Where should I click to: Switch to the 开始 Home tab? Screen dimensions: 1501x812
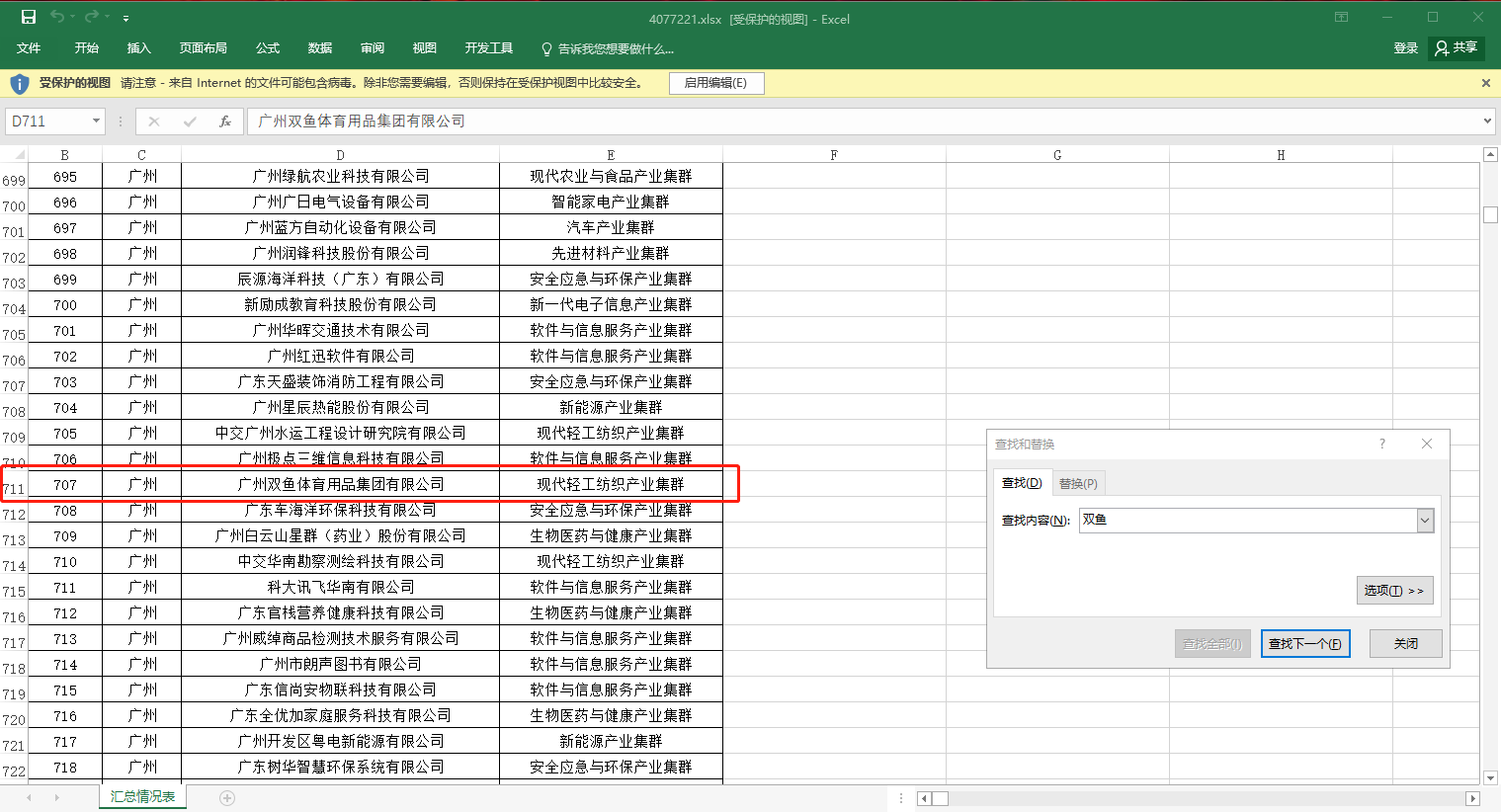pos(87,48)
